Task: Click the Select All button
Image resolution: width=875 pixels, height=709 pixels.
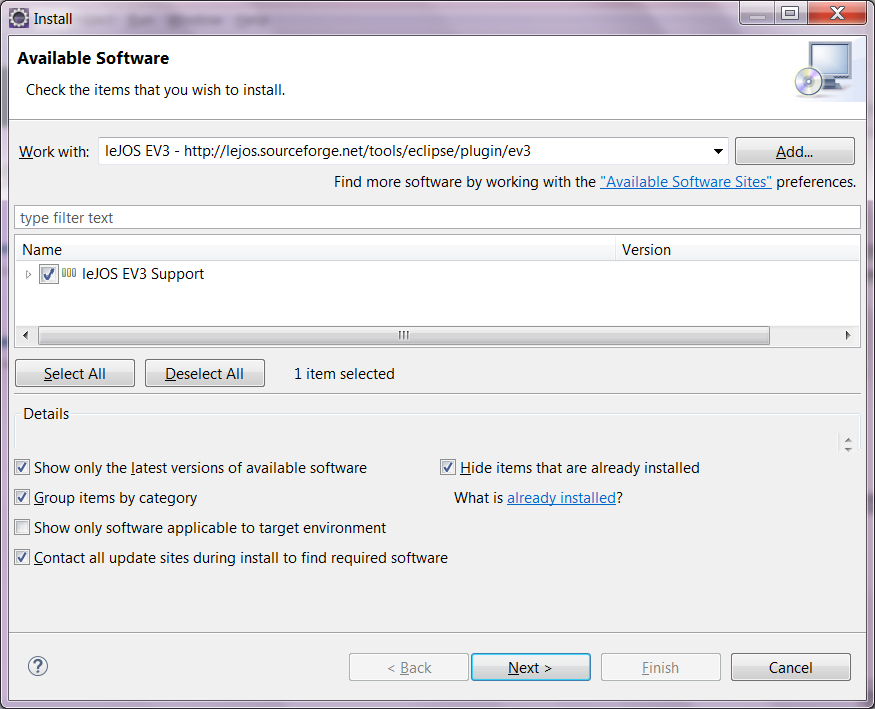Action: pyautogui.click(x=75, y=373)
